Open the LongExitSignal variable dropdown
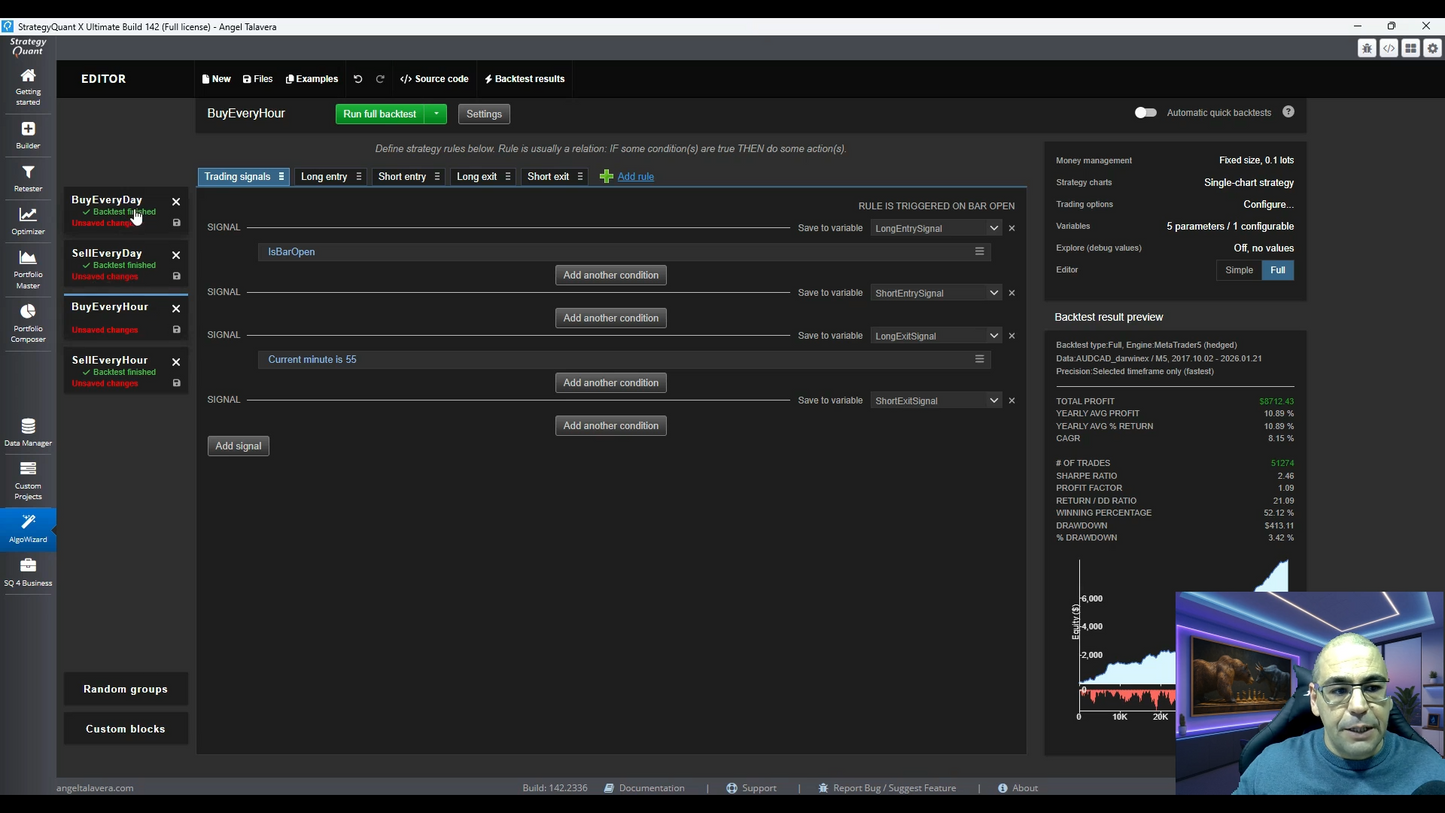 click(x=936, y=336)
